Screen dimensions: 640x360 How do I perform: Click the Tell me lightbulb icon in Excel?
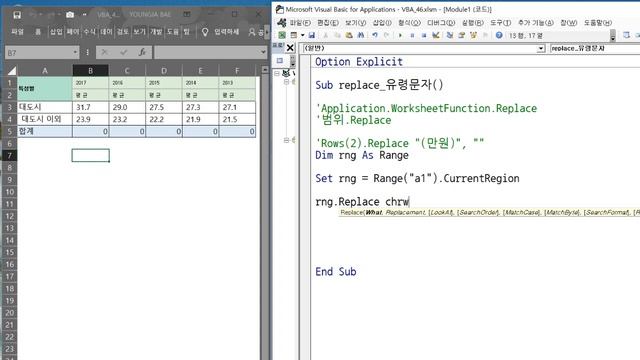(205, 31)
